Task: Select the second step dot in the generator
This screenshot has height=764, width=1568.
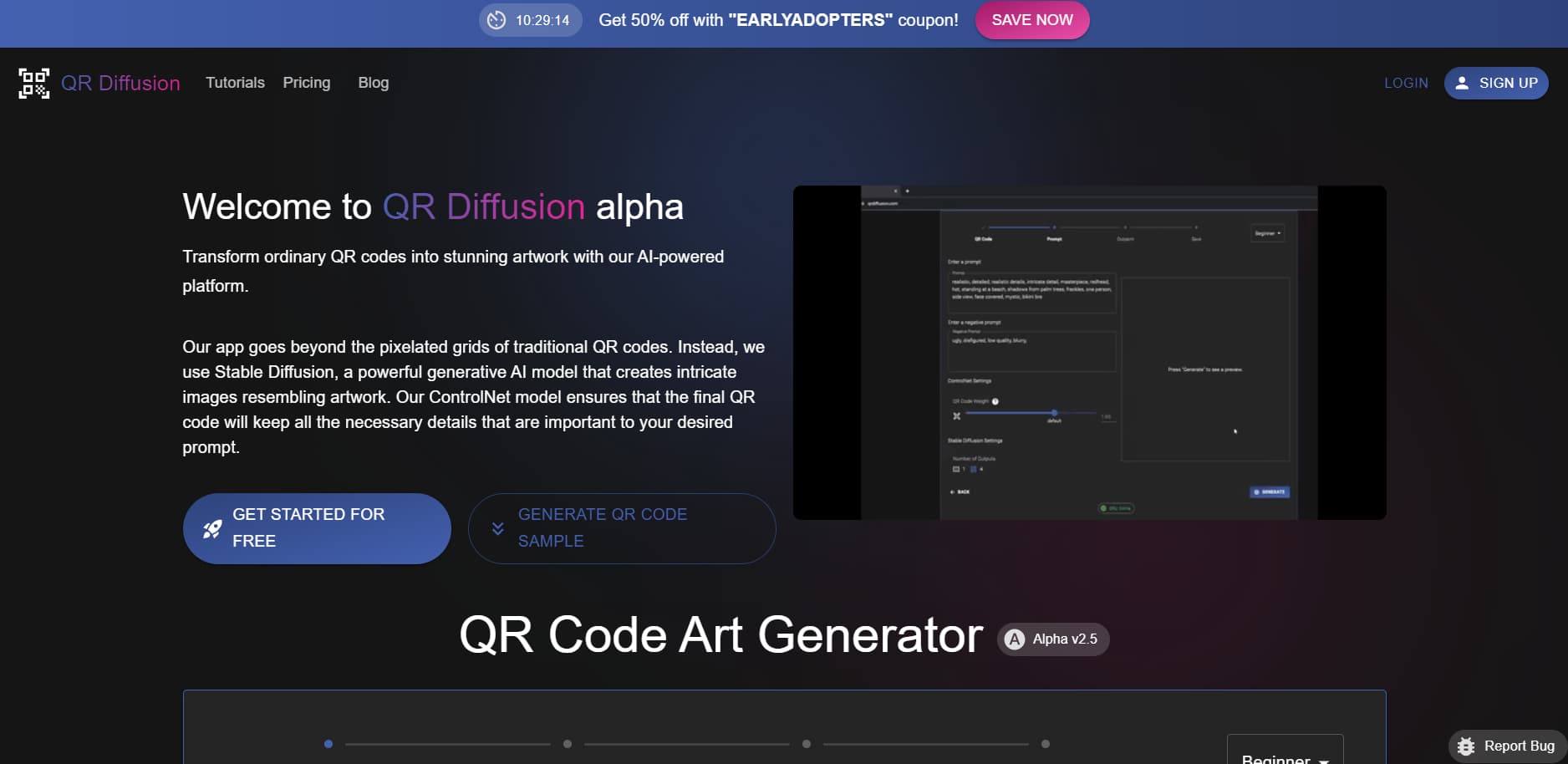Action: pyautogui.click(x=568, y=744)
